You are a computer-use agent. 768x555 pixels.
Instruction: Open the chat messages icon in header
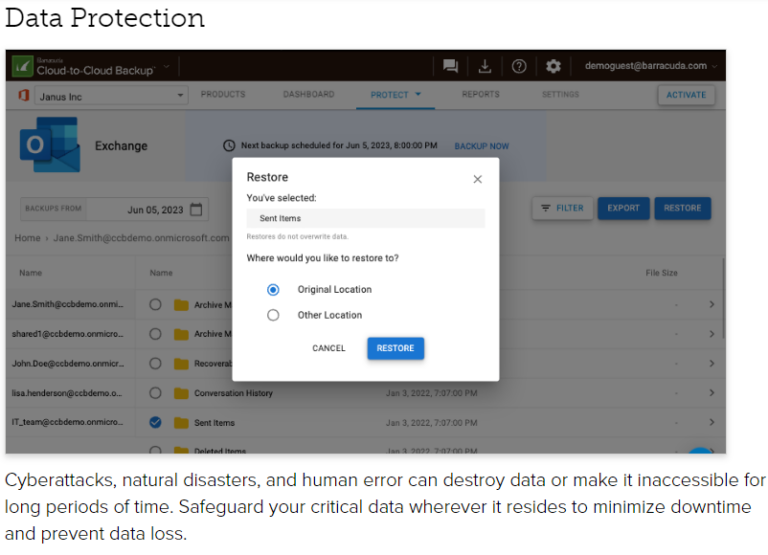[450, 66]
